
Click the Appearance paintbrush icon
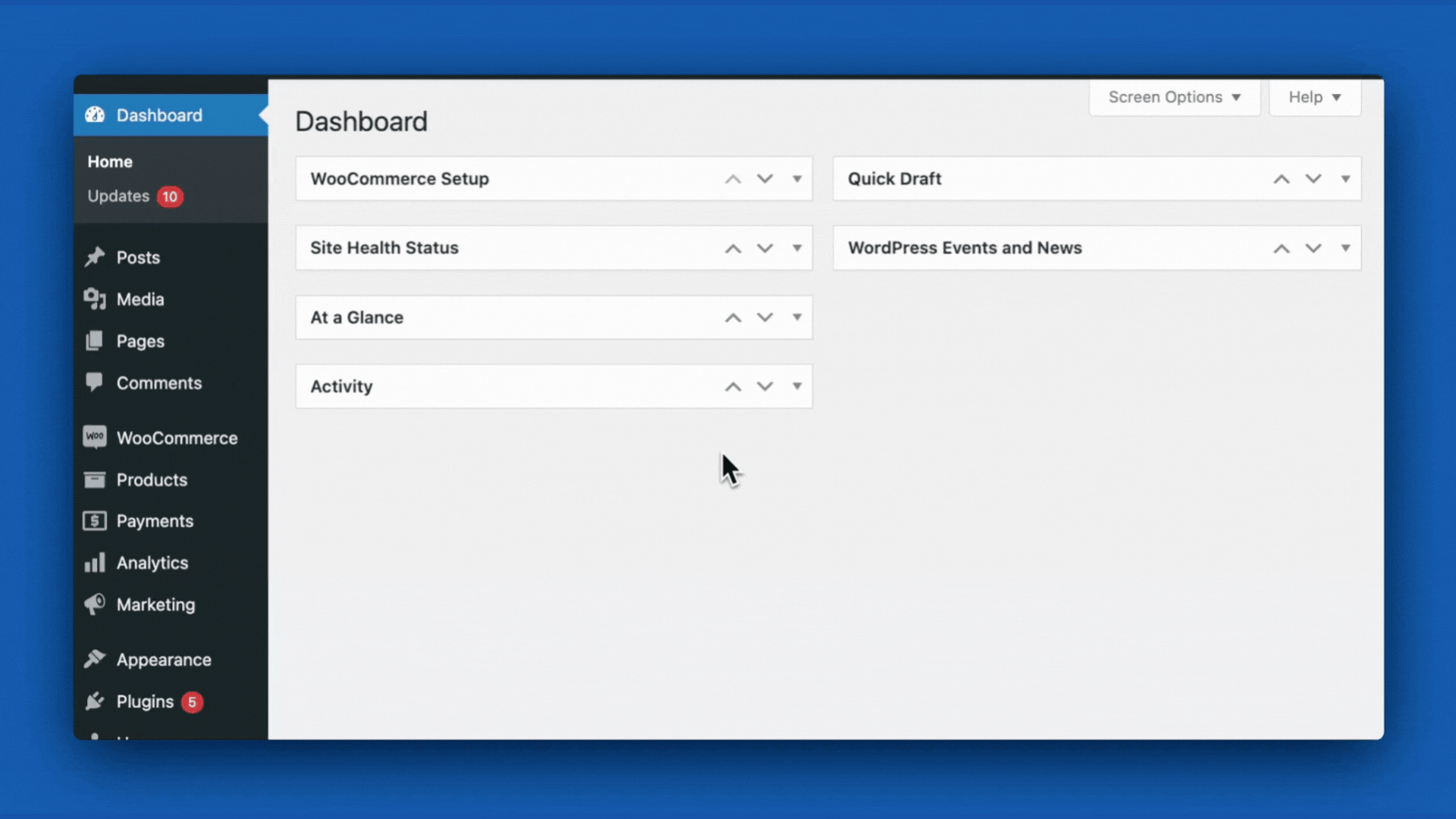[95, 659]
